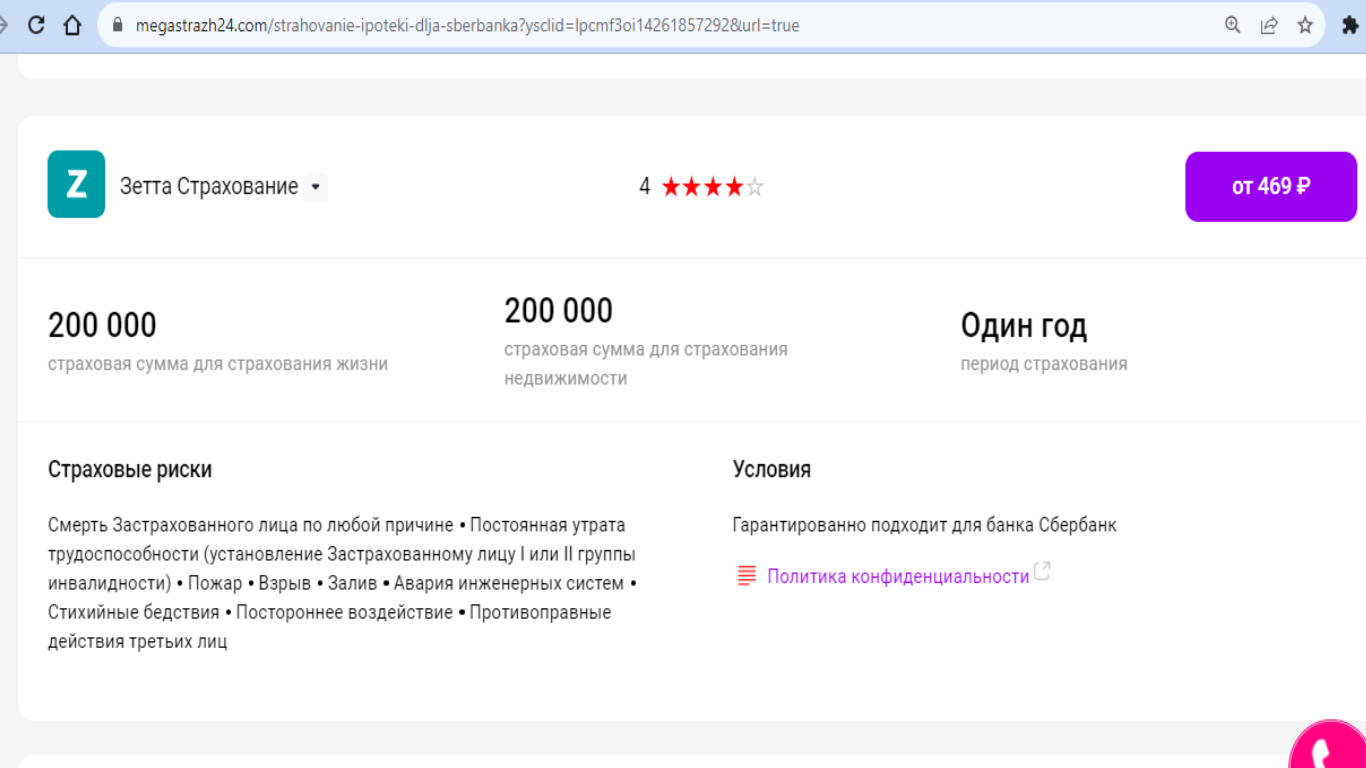This screenshot has height=768, width=1366.
Task: Select the 200 000 life insurance sum
Action: point(102,325)
